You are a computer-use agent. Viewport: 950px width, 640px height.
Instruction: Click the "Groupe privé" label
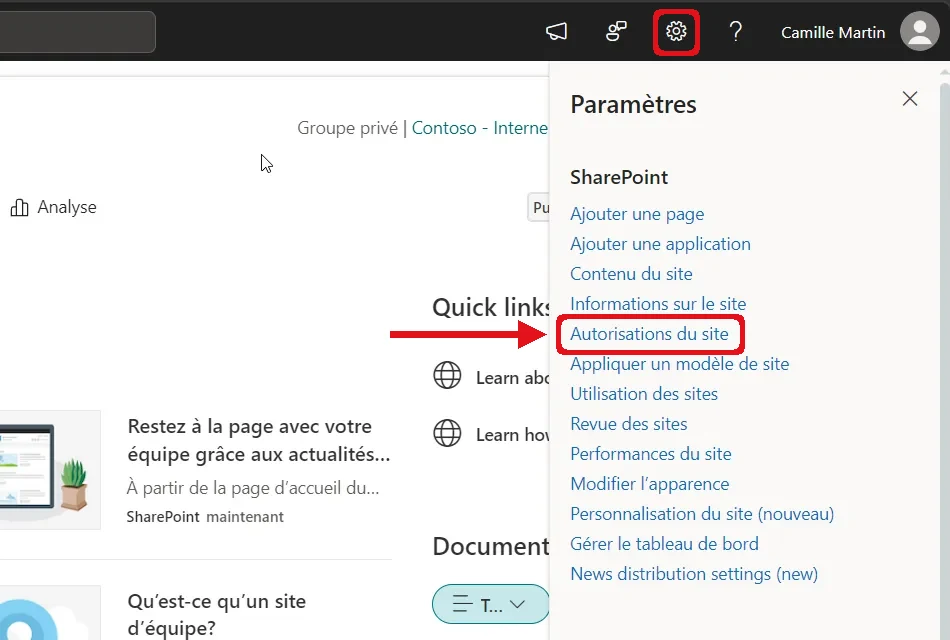click(x=347, y=128)
